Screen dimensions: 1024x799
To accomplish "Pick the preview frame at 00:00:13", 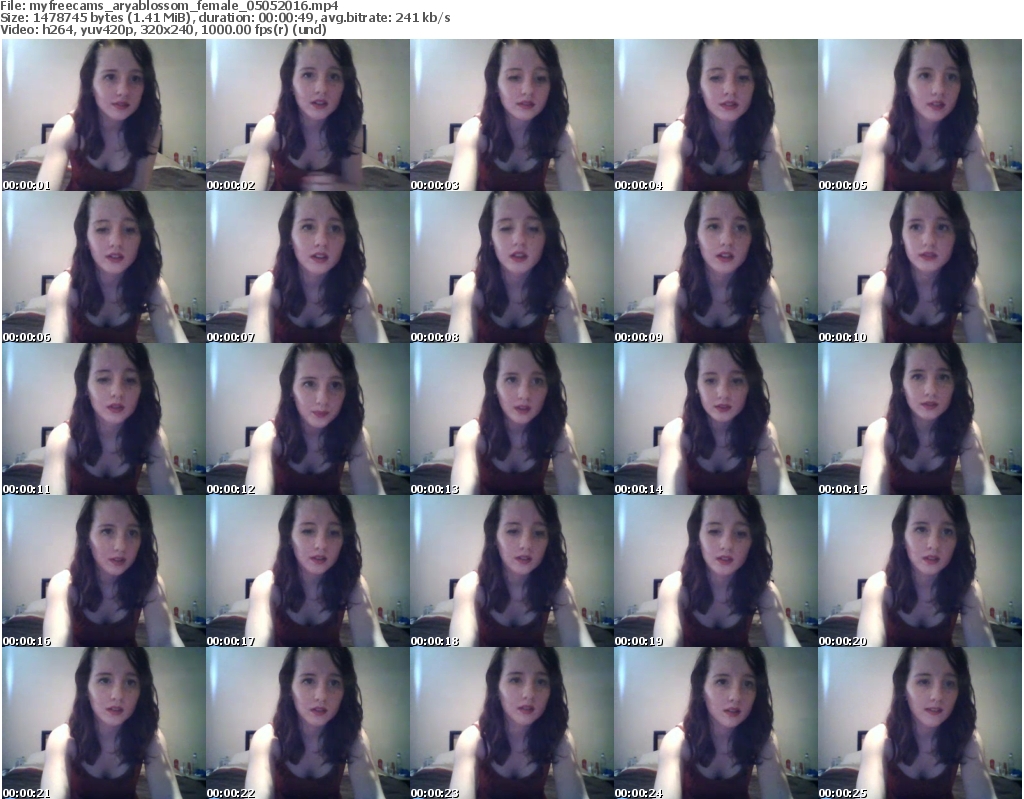I will pyautogui.click(x=511, y=419).
